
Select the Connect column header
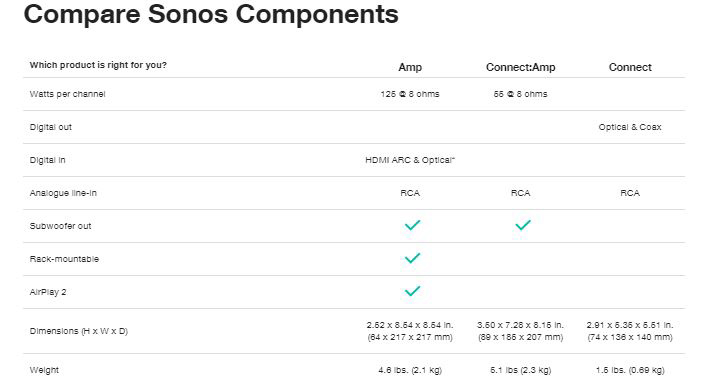pyautogui.click(x=630, y=67)
